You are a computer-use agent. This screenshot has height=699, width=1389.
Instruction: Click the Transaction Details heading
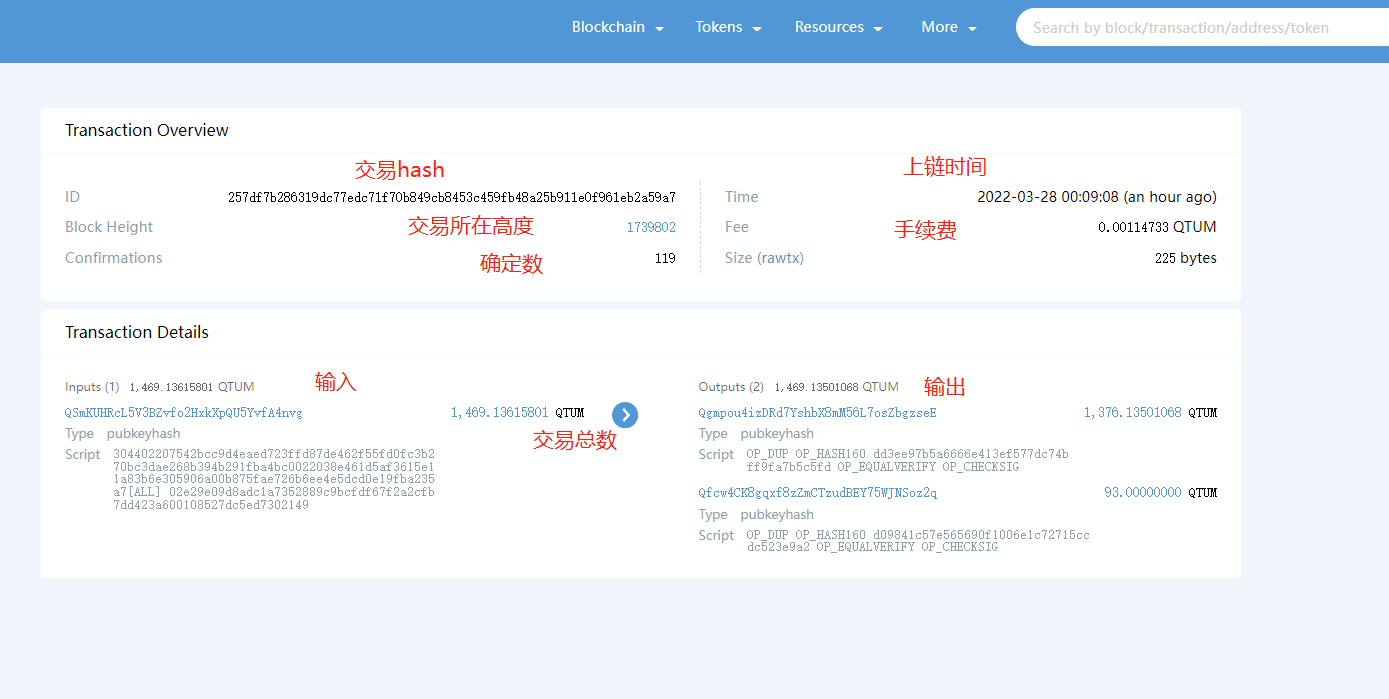tap(136, 333)
